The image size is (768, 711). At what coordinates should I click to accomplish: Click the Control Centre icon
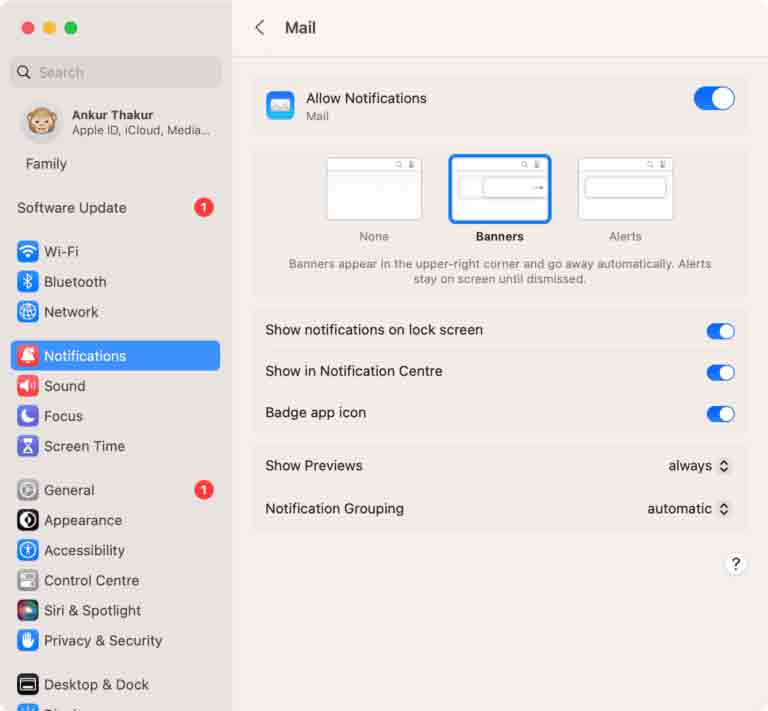click(28, 580)
